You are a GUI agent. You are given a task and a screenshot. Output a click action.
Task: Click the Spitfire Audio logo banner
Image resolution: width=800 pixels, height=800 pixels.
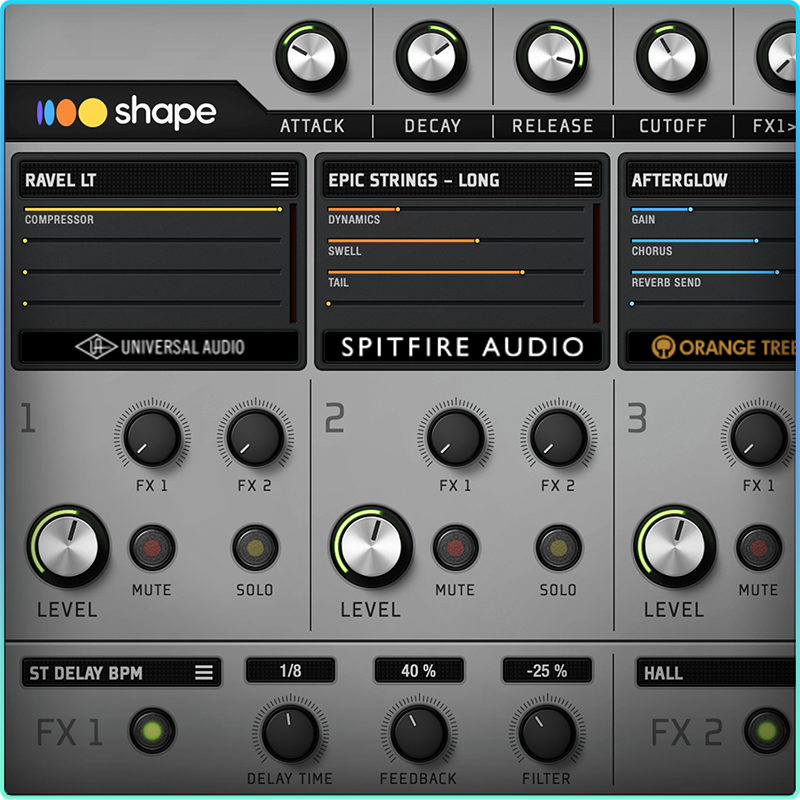[462, 347]
